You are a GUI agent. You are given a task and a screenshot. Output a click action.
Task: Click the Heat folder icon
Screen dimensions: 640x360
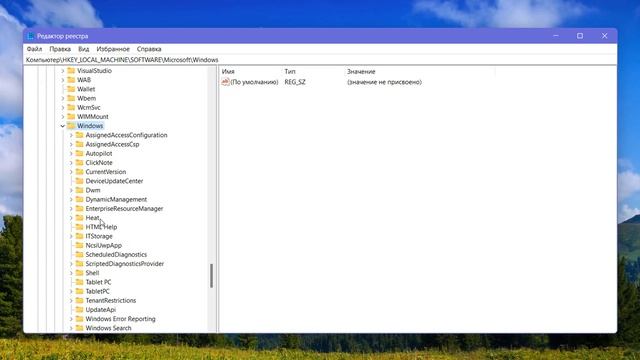(80, 218)
